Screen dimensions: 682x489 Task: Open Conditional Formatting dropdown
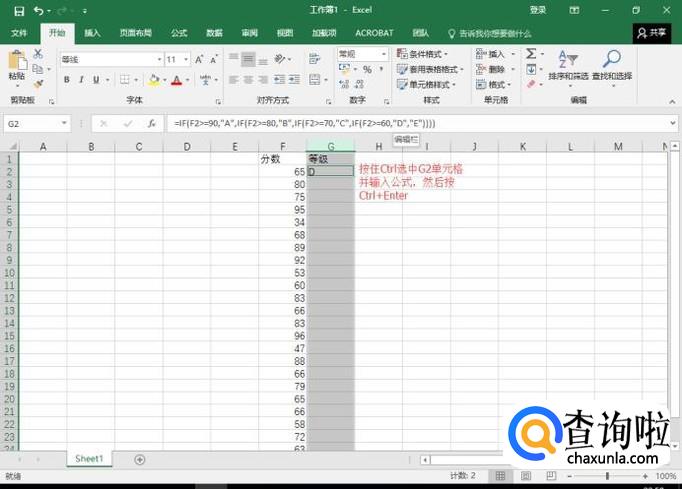coord(422,54)
